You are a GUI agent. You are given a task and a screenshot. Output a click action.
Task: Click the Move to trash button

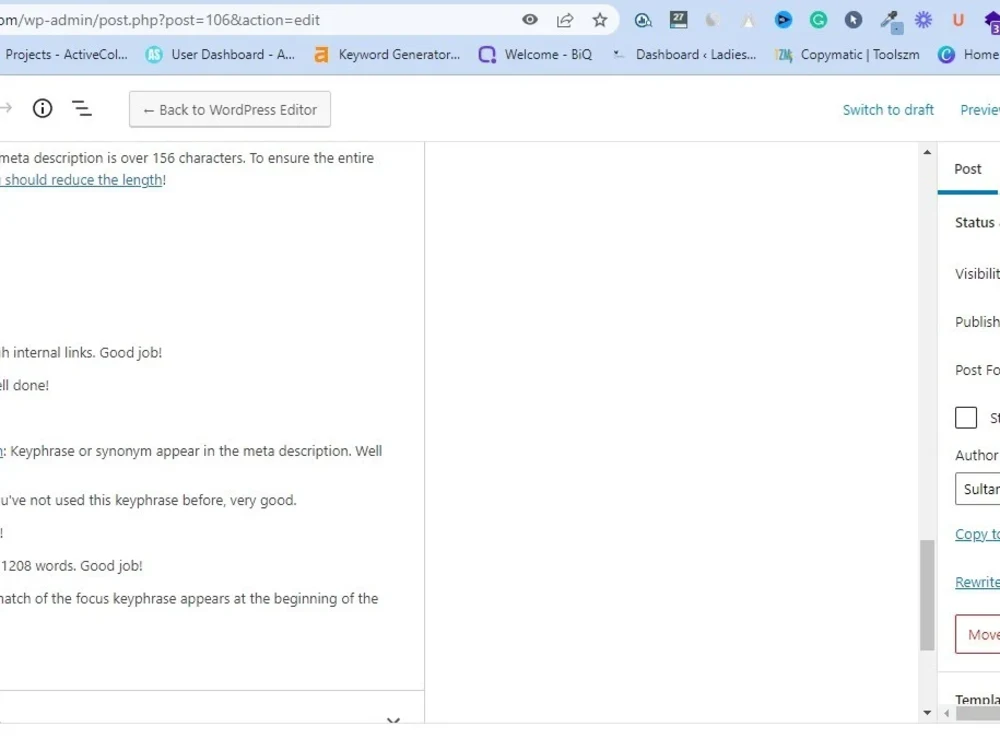coord(978,635)
